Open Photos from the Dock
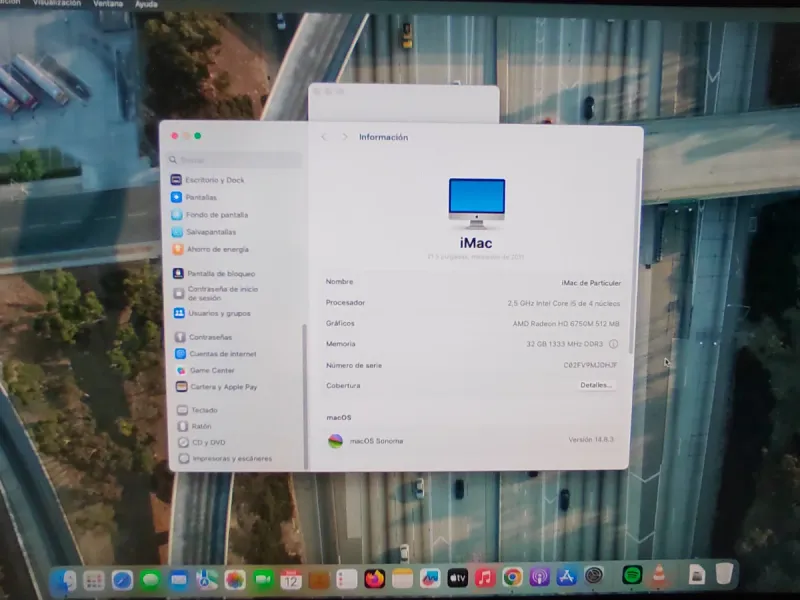 (235, 580)
